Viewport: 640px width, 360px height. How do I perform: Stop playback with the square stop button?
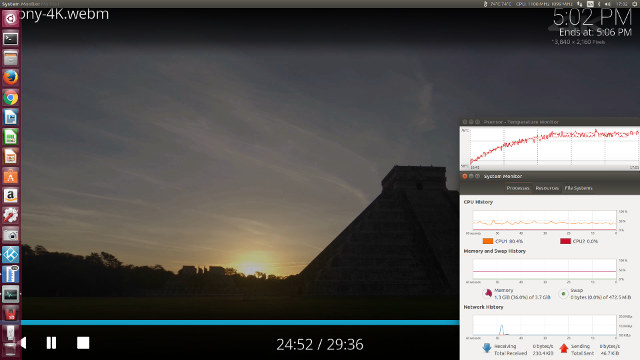click(x=83, y=343)
